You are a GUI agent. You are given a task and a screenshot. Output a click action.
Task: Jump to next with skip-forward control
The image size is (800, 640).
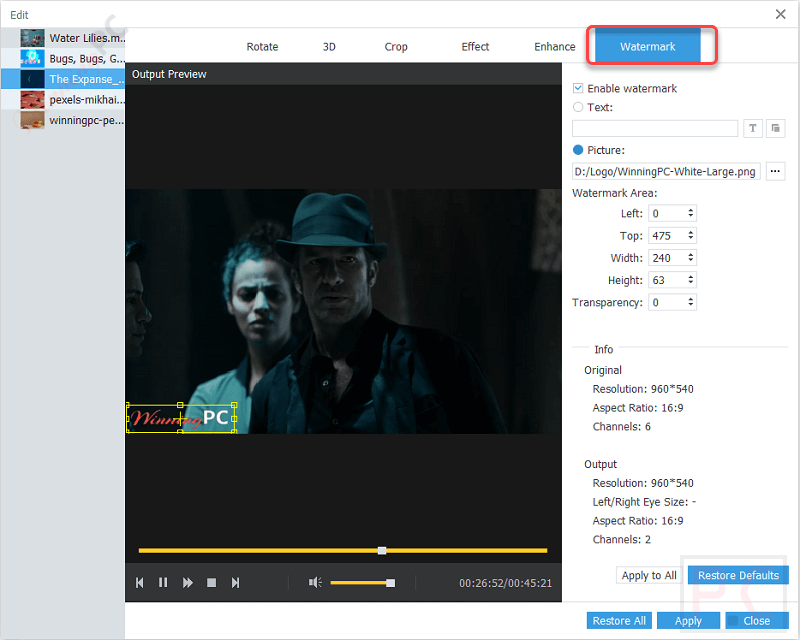coord(235,582)
